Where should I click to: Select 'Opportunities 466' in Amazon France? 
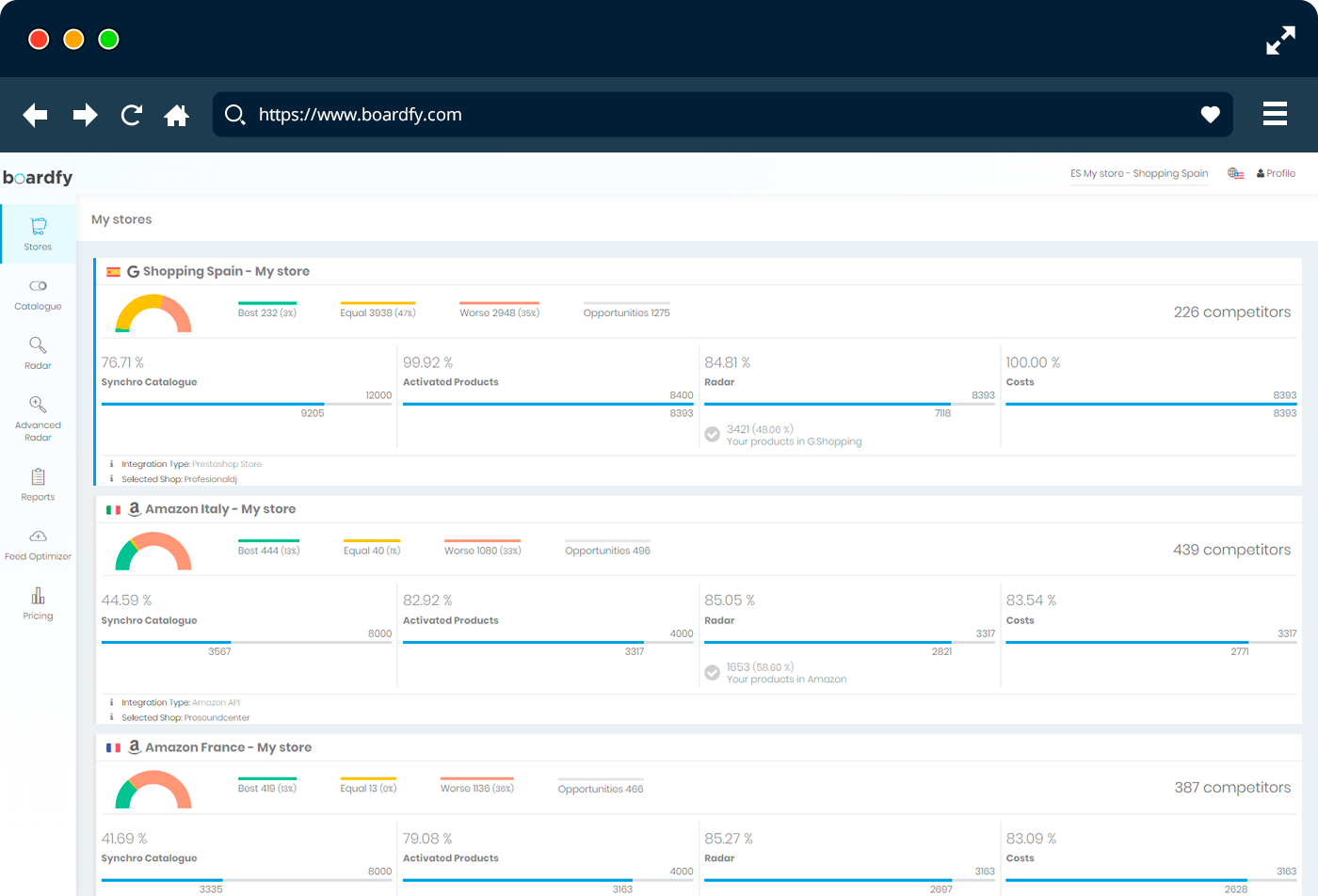tap(601, 786)
